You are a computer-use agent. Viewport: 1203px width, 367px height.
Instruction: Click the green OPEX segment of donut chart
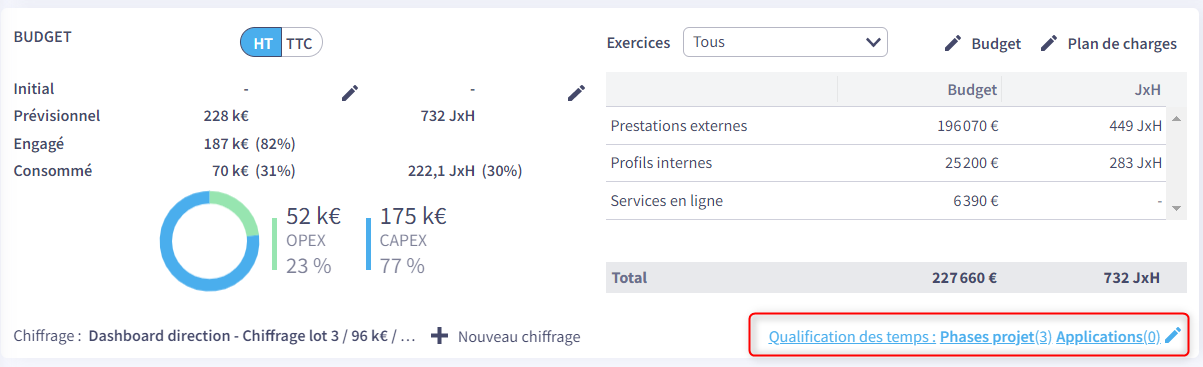pyautogui.click(x=235, y=212)
